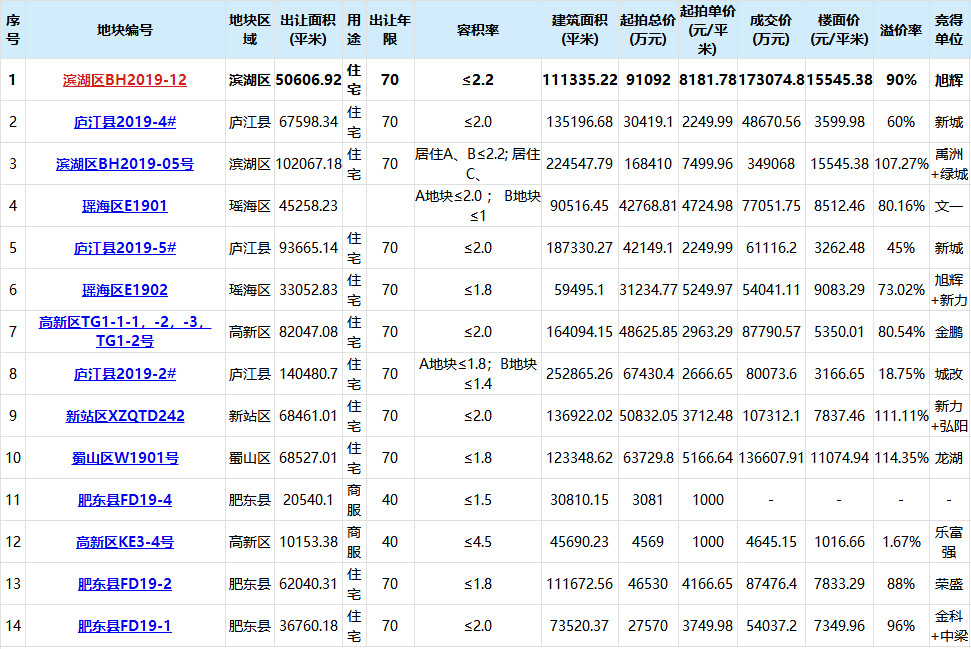Image resolution: width=971 pixels, height=649 pixels.
Task: Click the 滨湖区BH2019-05号 link
Action: pyautogui.click(x=124, y=164)
